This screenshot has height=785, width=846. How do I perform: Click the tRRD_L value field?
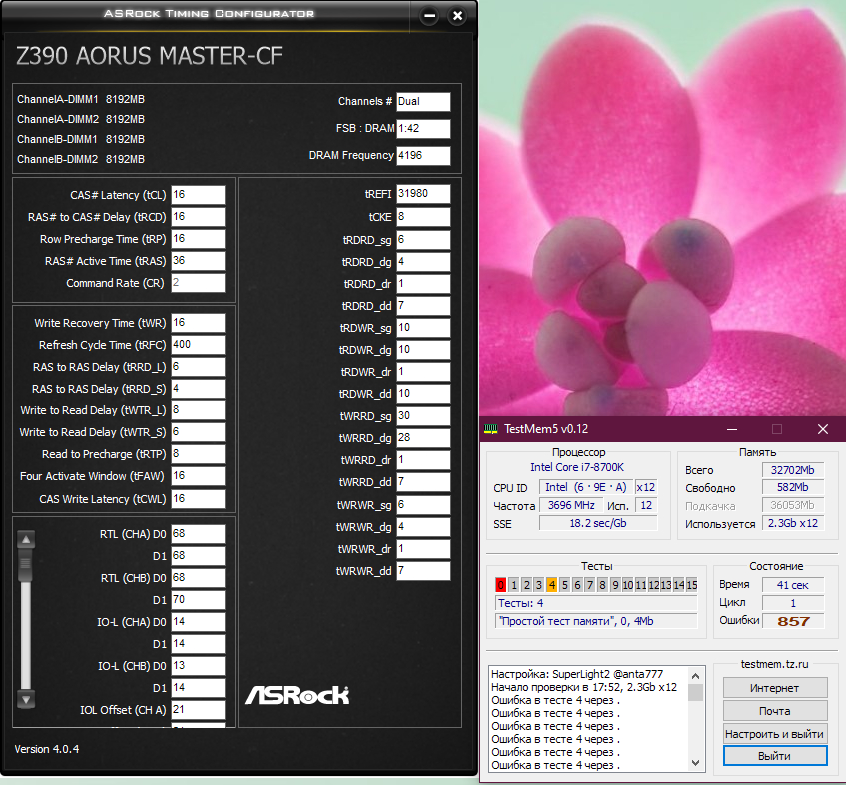(198, 367)
